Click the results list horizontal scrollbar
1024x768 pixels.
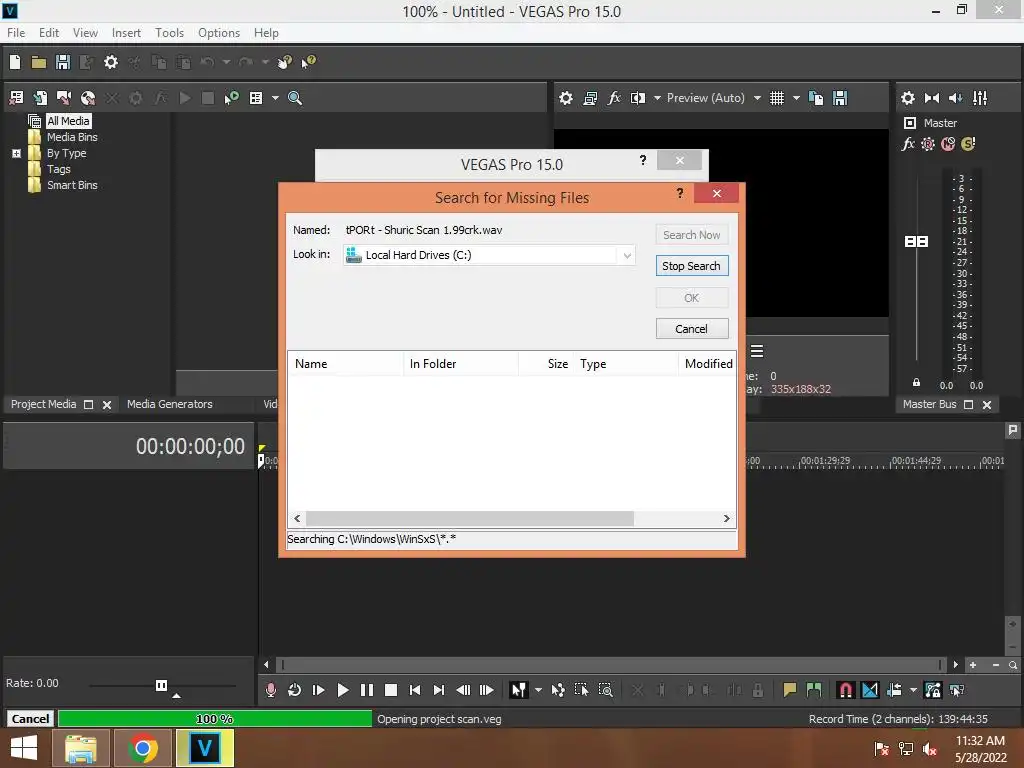pos(470,519)
